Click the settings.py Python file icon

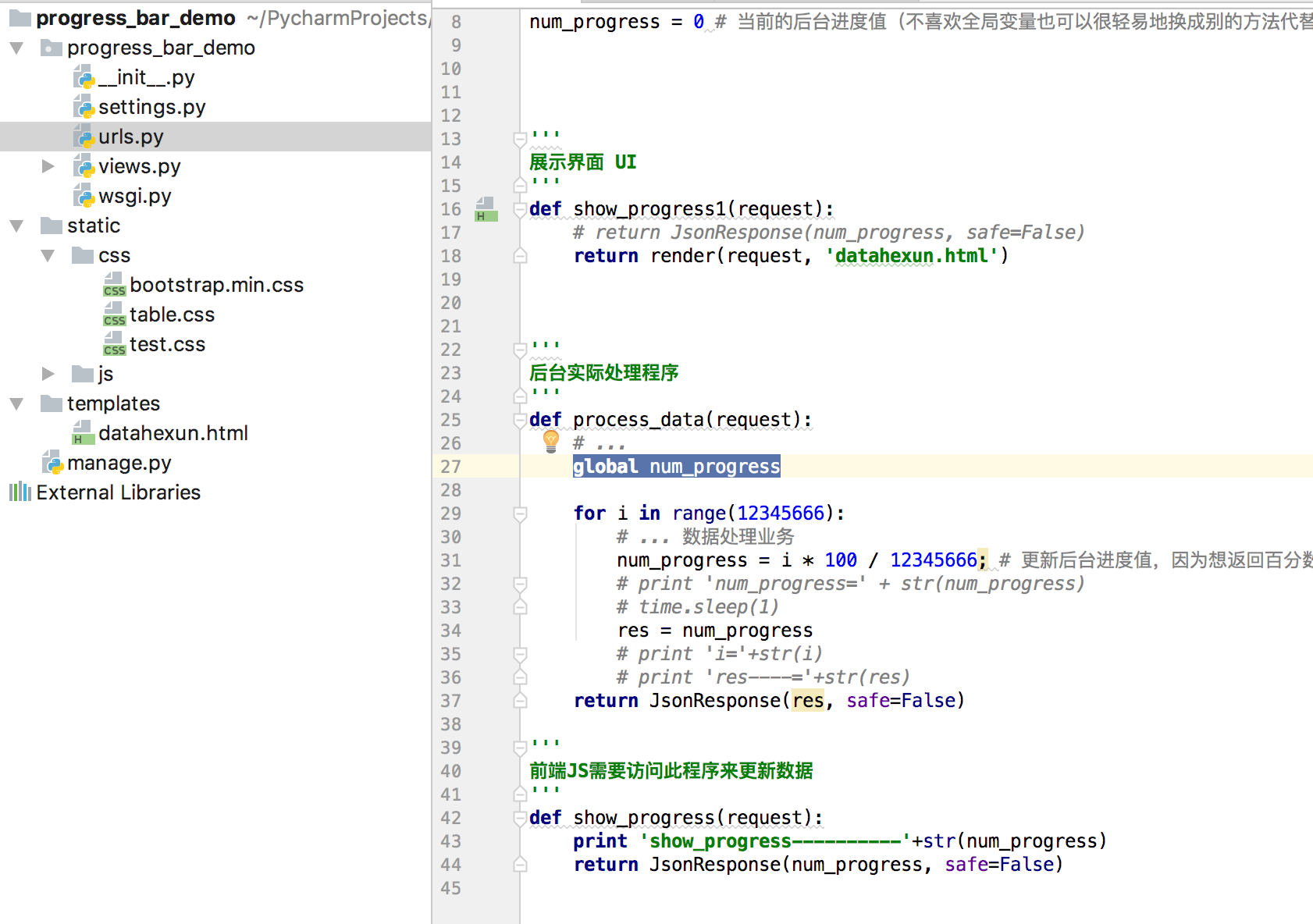(x=83, y=106)
